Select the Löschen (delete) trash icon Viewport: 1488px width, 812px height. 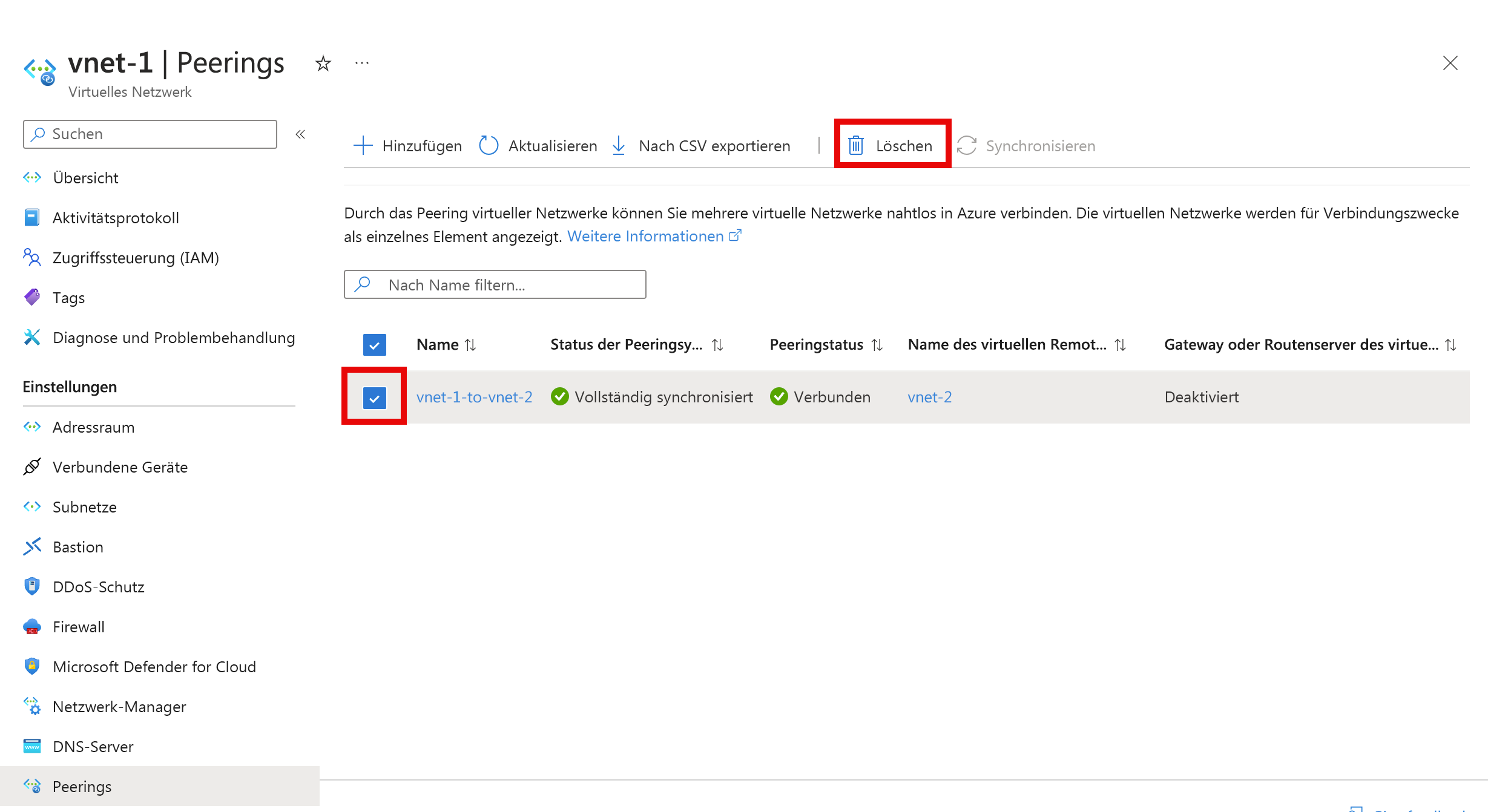click(x=856, y=145)
